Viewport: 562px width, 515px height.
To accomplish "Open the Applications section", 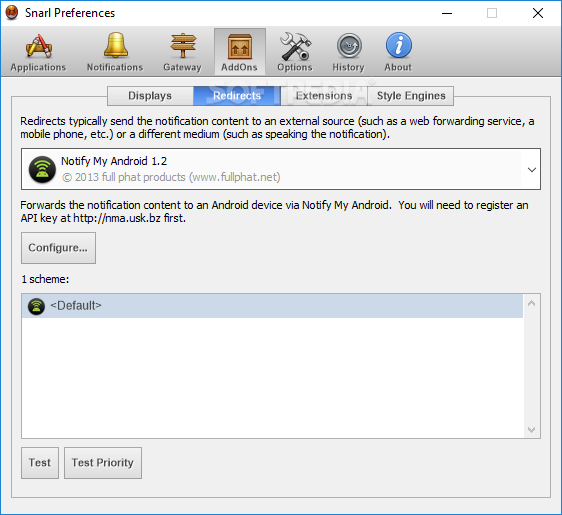I will (x=38, y=52).
